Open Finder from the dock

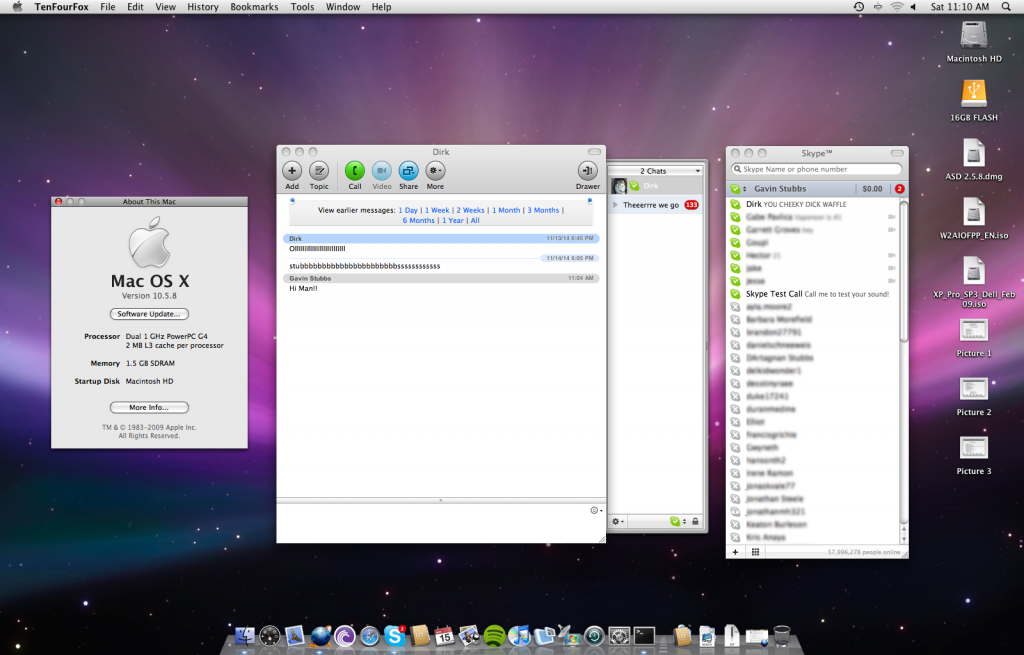coord(244,635)
